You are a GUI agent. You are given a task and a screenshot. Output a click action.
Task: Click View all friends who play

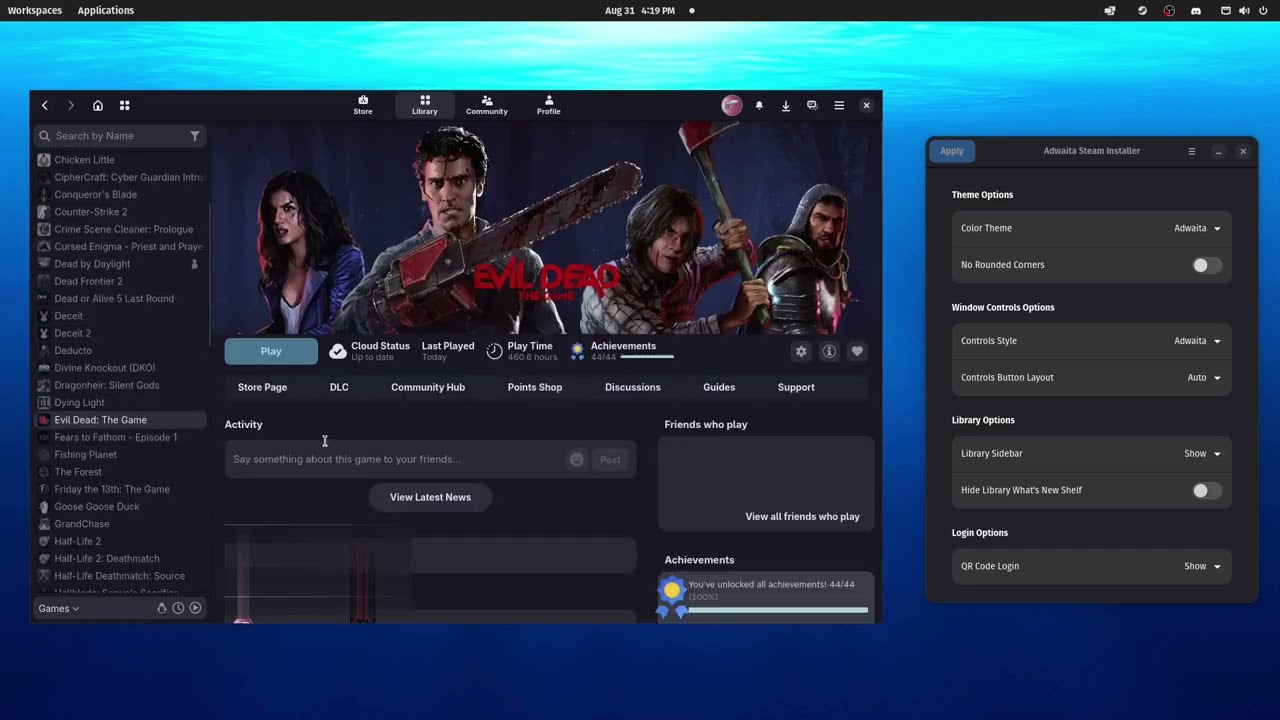click(x=802, y=517)
